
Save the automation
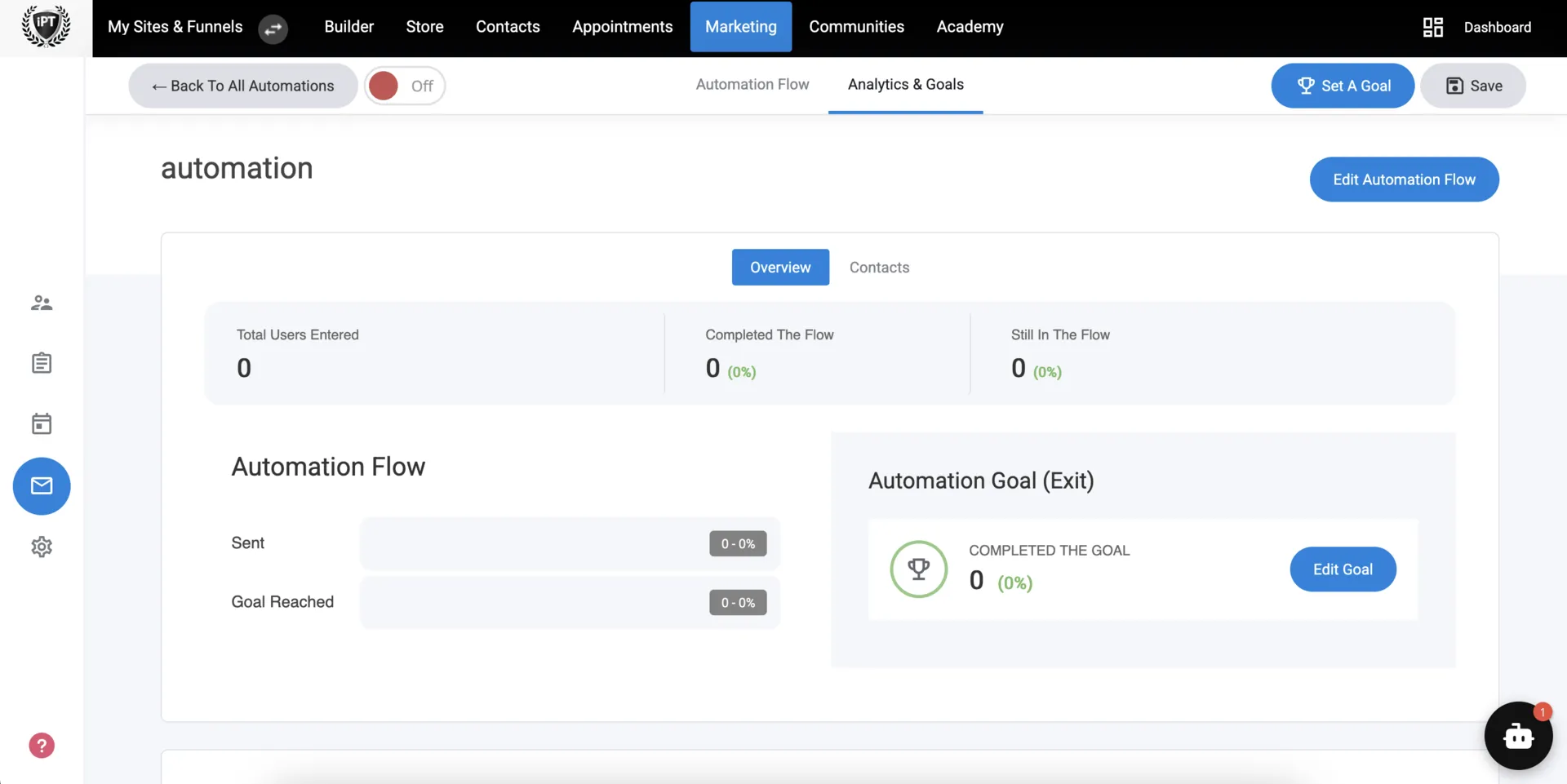(1473, 86)
